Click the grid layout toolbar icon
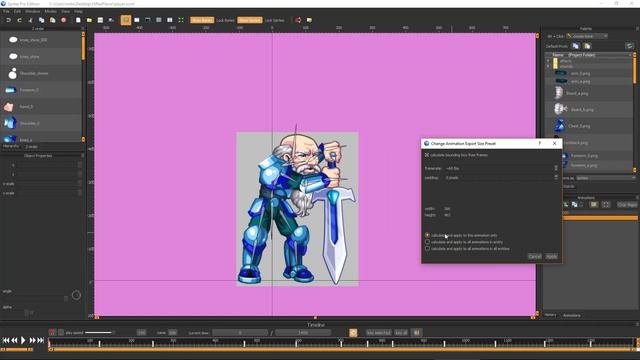Screen dimensions: 640x360 tap(159, 20)
